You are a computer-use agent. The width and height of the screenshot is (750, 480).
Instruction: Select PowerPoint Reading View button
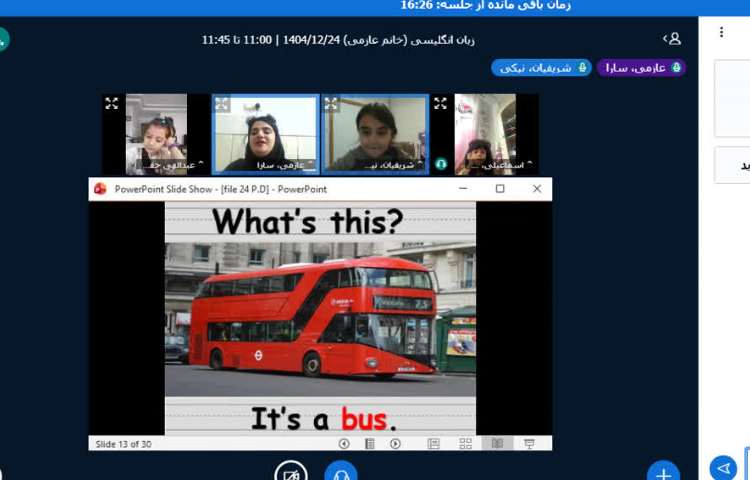(x=497, y=444)
